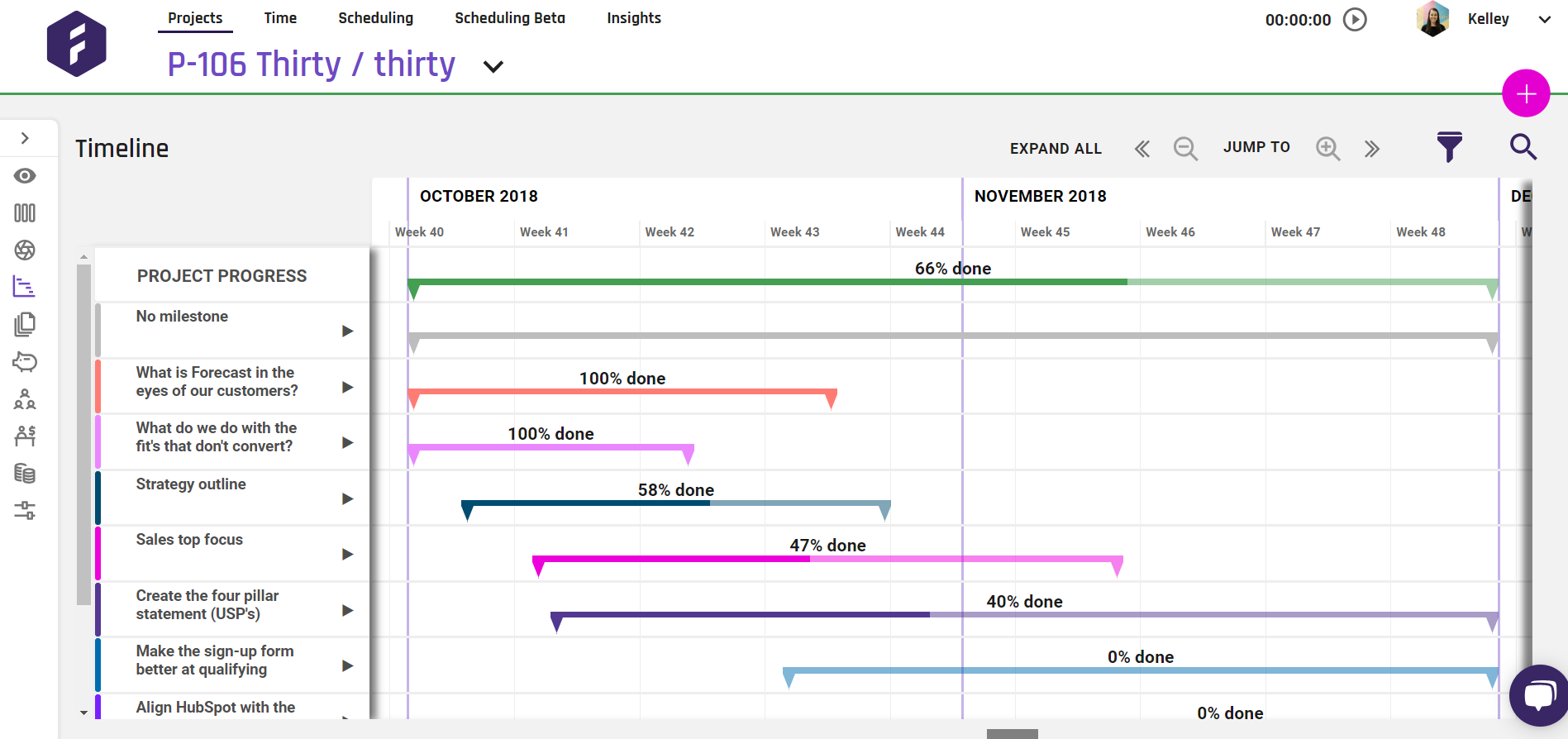This screenshot has width=1568, height=739.
Task: Open the eye overview icon in sidebar
Action: [x=25, y=176]
